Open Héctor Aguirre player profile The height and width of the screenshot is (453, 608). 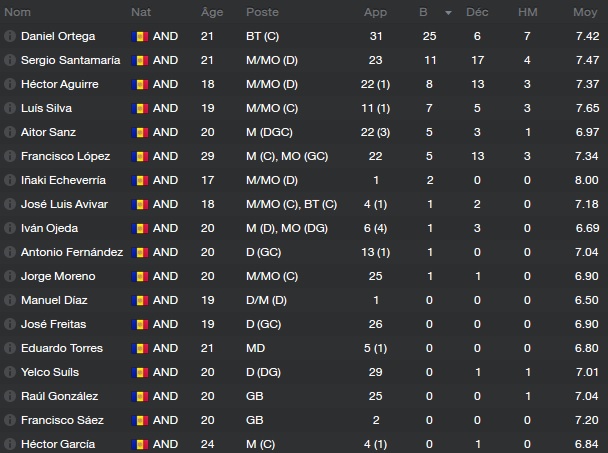click(60, 84)
